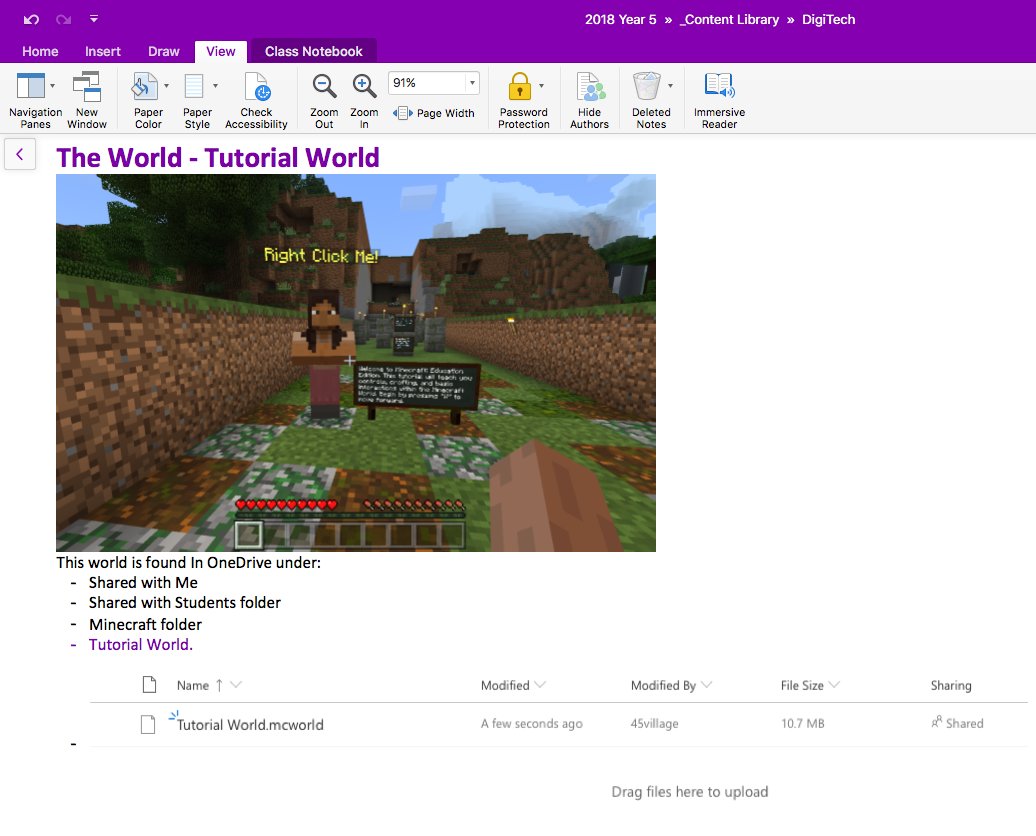Click the 'Shared with Me' bullet

click(143, 583)
